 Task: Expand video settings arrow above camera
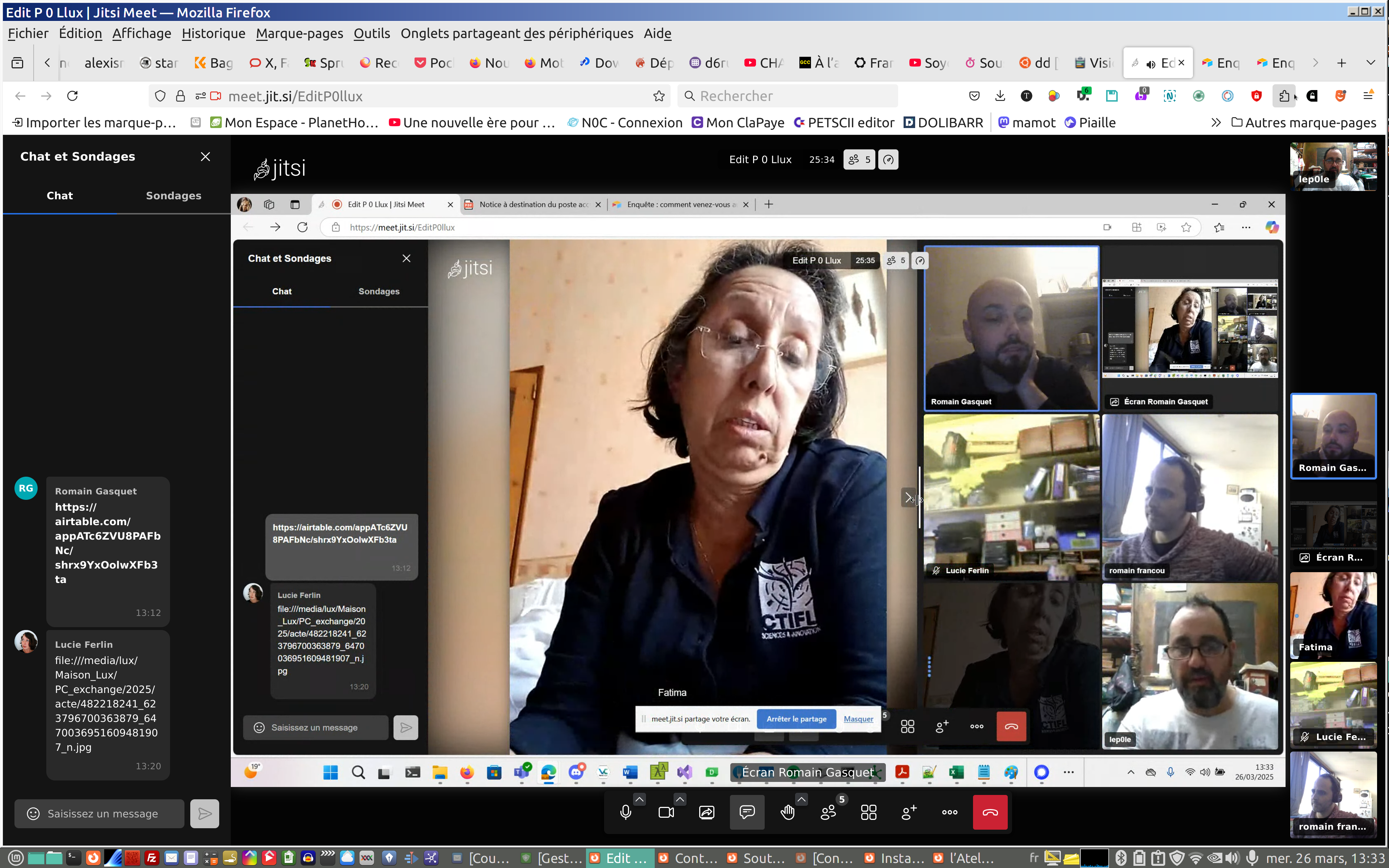point(680,799)
